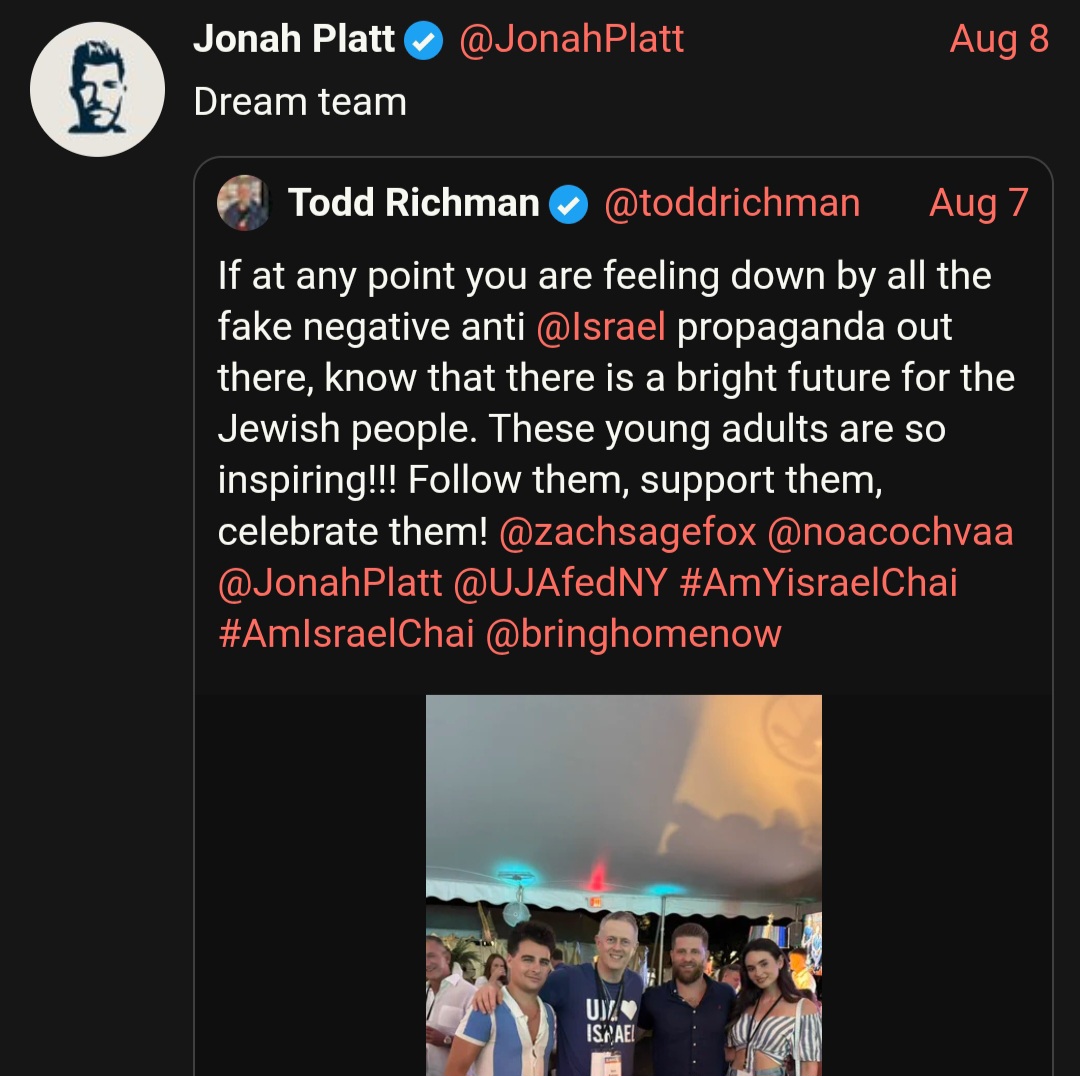Click Jonah Platt's blue verified badge
This screenshot has height=1076, width=1080.
coord(423,41)
